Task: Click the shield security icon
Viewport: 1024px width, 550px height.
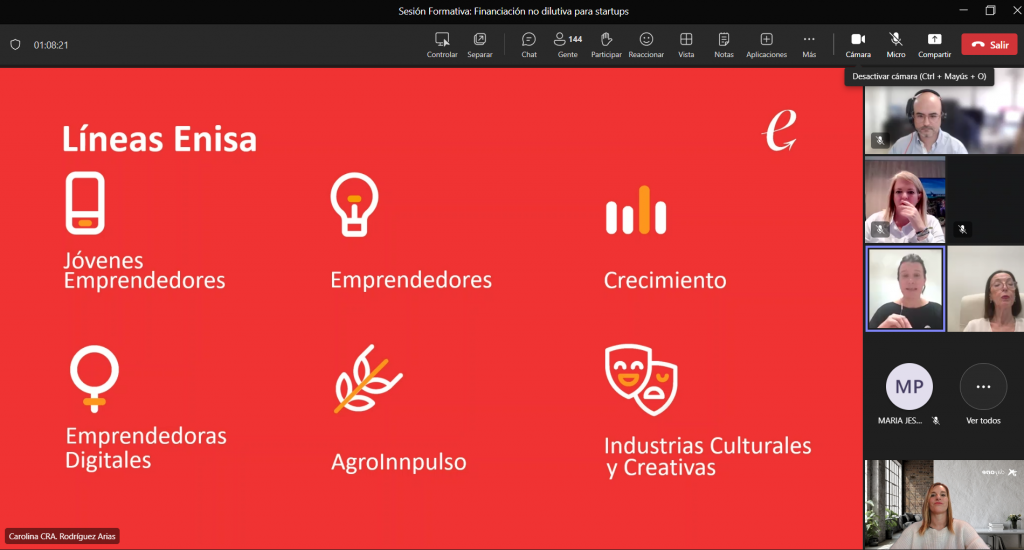Action: [x=15, y=44]
